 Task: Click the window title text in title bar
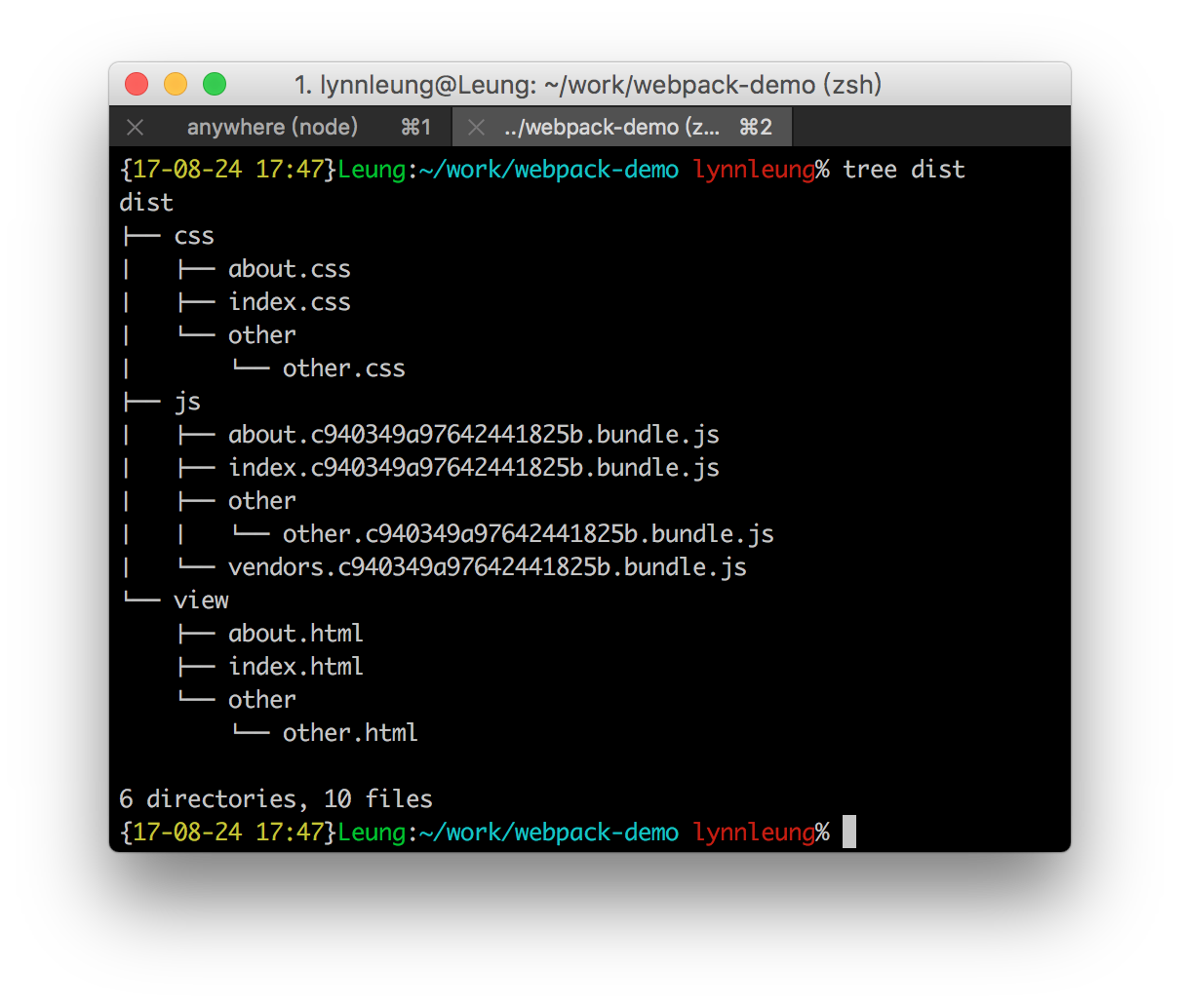coord(588,85)
